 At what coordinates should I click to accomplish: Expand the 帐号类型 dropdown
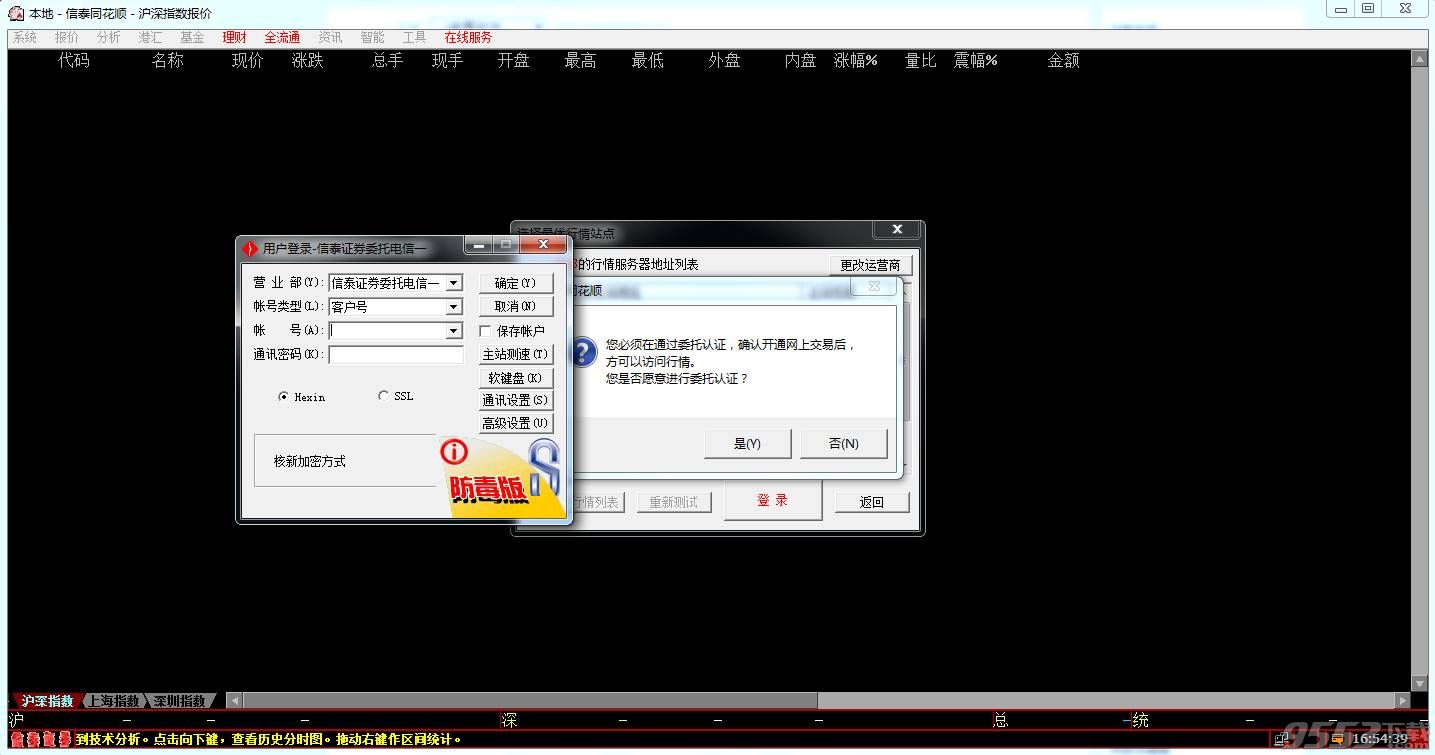click(x=454, y=307)
